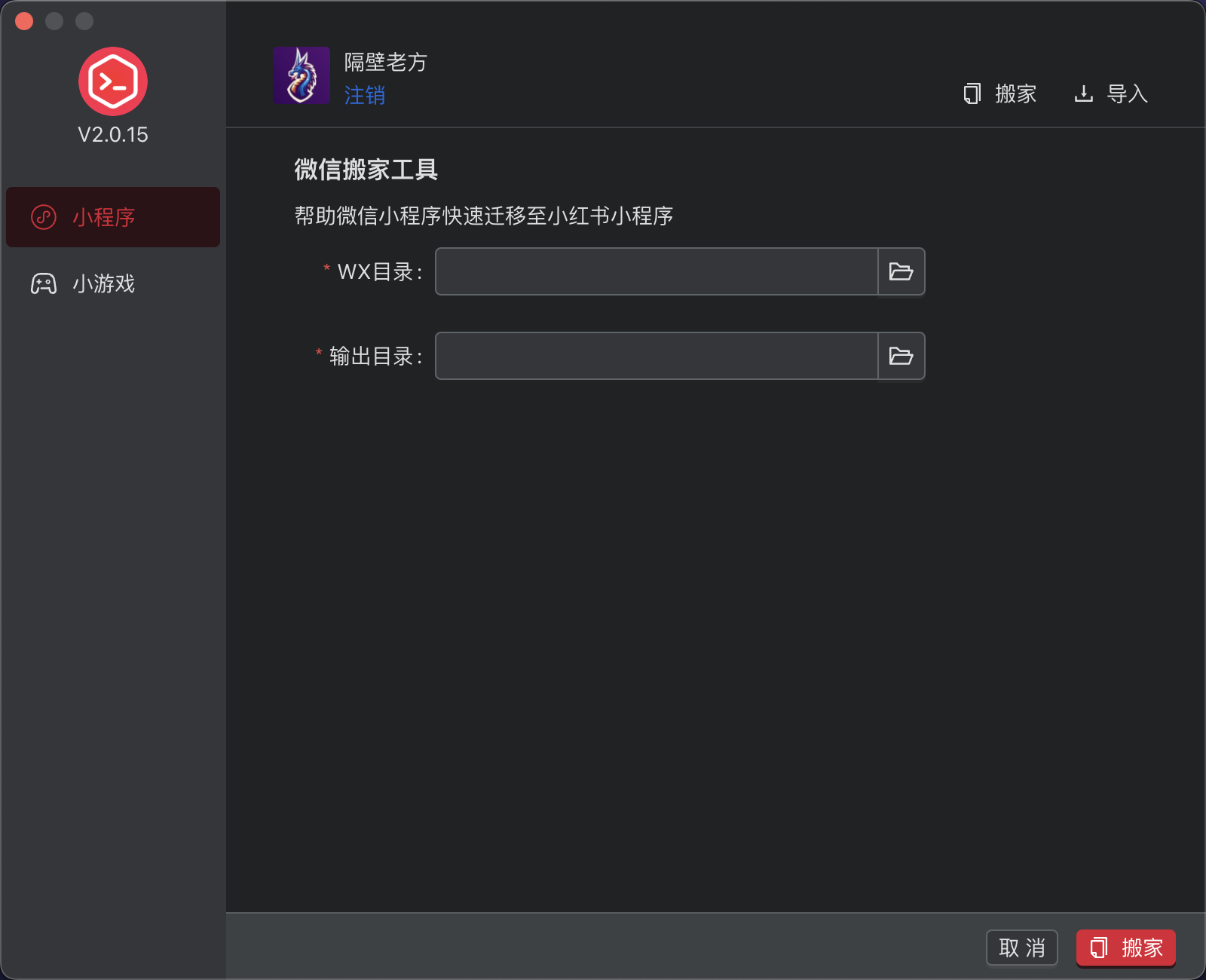Image resolution: width=1206 pixels, height=980 pixels.
Task: Click the red 搬家 submit button
Action: coord(1126,948)
